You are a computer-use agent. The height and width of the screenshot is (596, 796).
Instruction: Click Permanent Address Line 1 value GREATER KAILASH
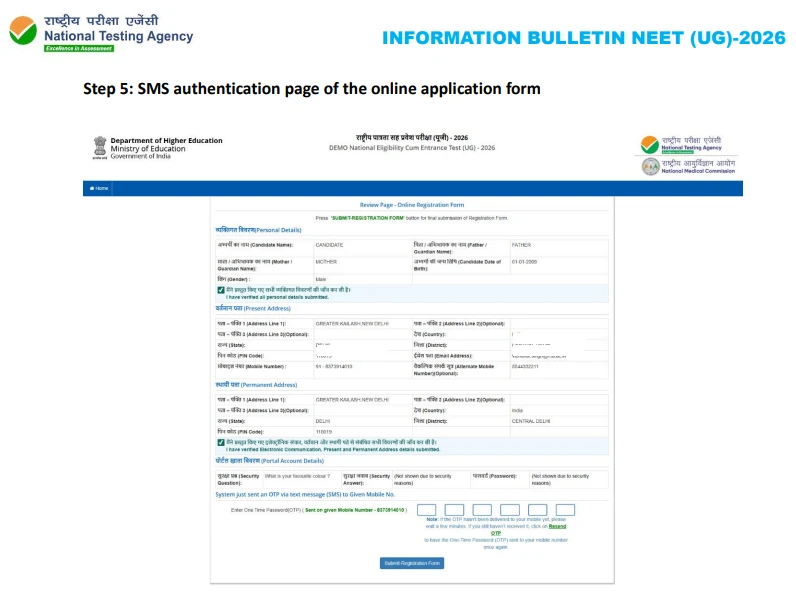click(352, 400)
